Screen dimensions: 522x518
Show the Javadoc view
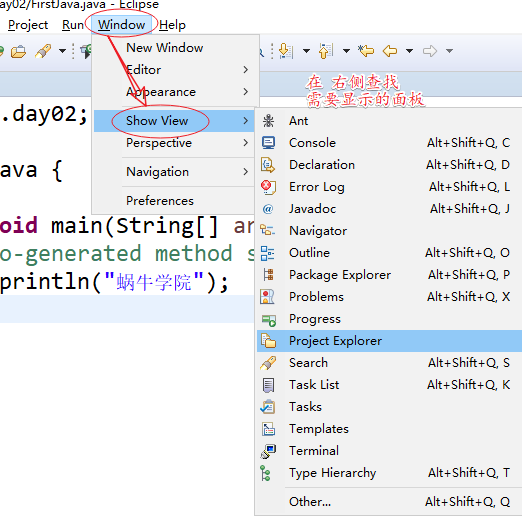coord(389,209)
